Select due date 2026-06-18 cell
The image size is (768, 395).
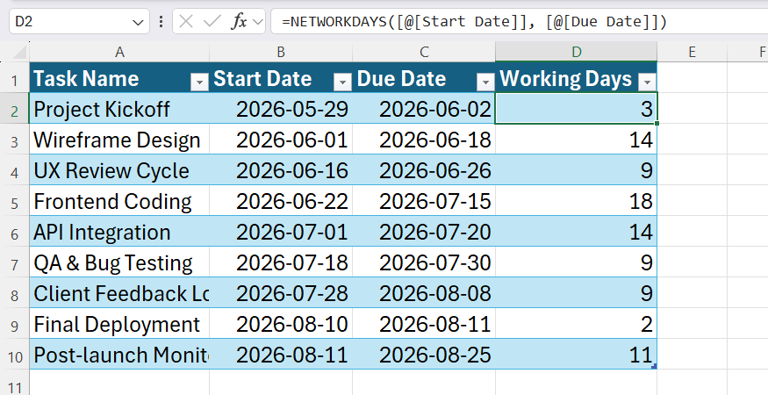coord(424,140)
